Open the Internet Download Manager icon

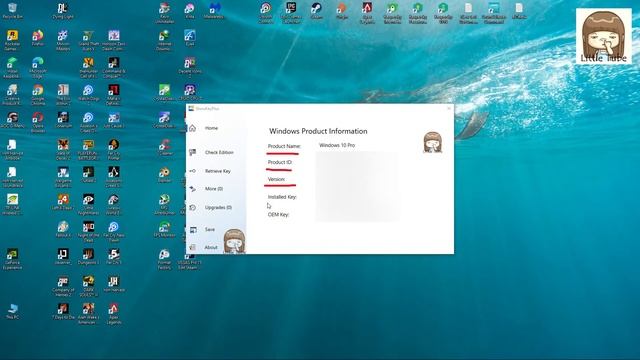tap(164, 40)
